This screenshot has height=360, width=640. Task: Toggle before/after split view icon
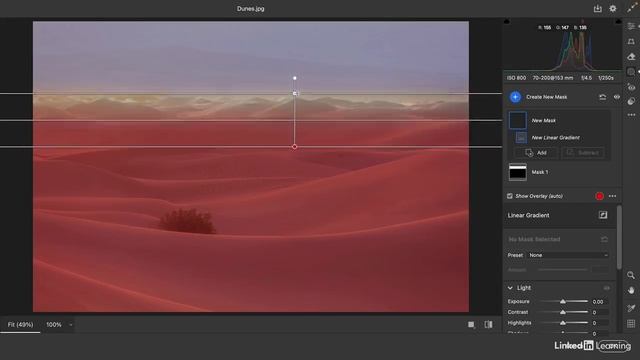tap(488, 324)
